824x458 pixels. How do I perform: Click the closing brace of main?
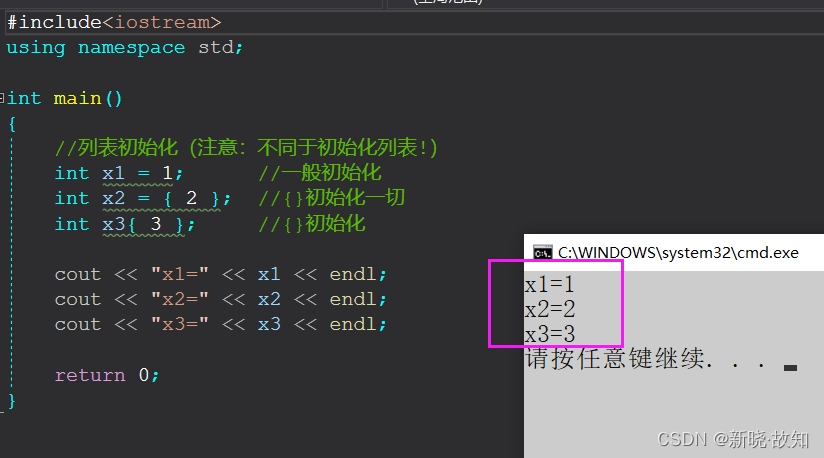[12, 401]
